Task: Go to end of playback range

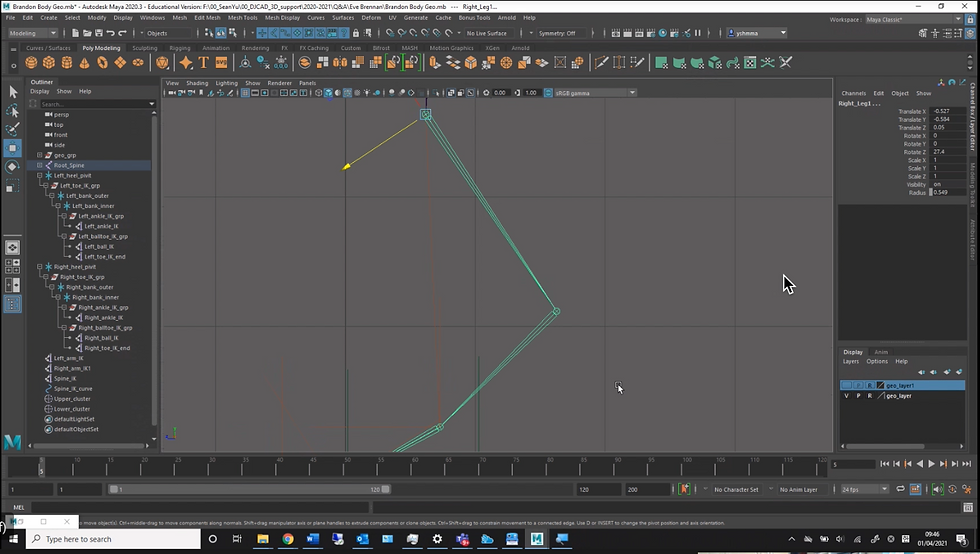Action: pos(966,464)
